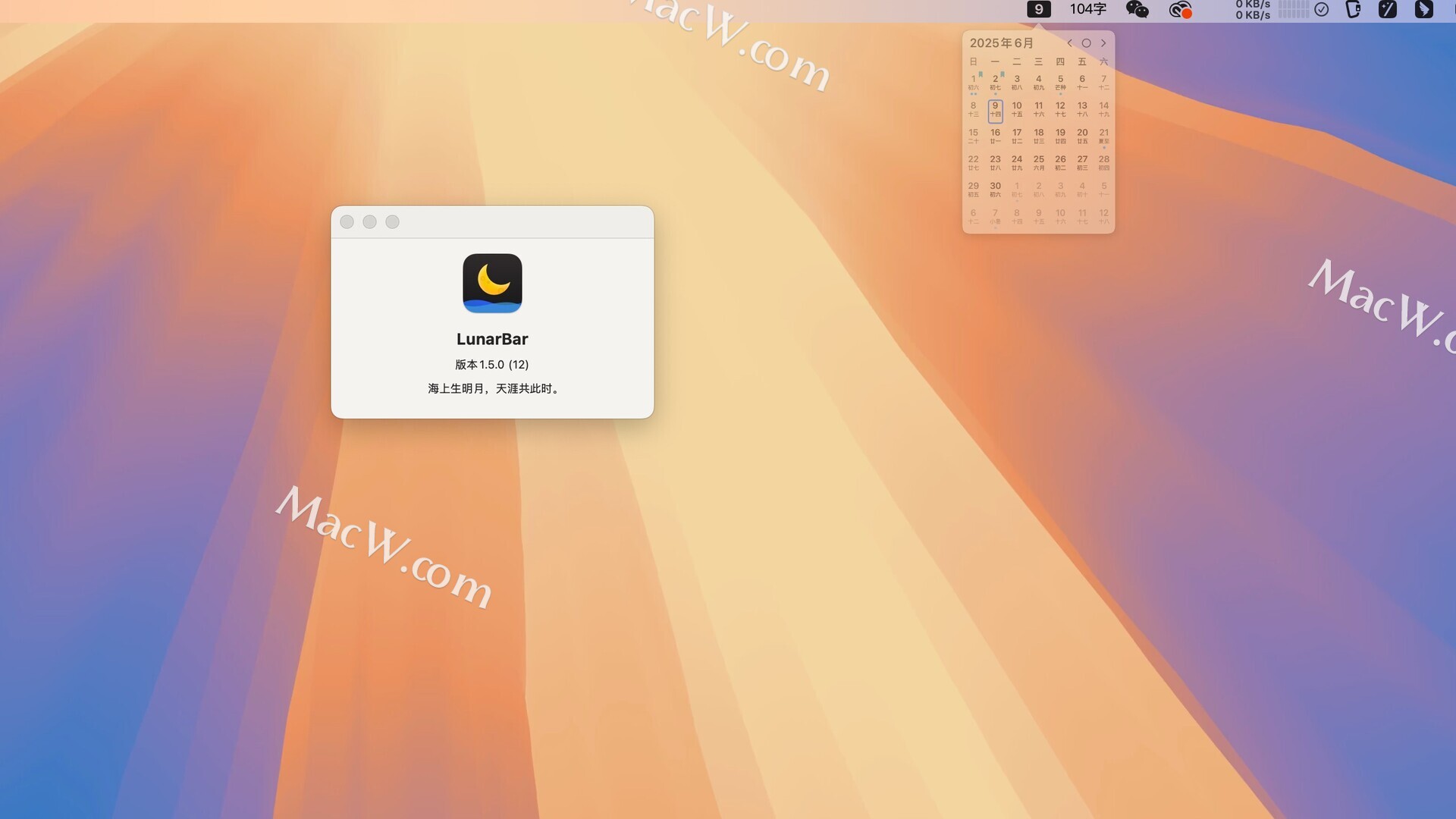The width and height of the screenshot is (1456, 819).
Task: Select date 22 廿七 in the calendar
Action: [974, 163]
